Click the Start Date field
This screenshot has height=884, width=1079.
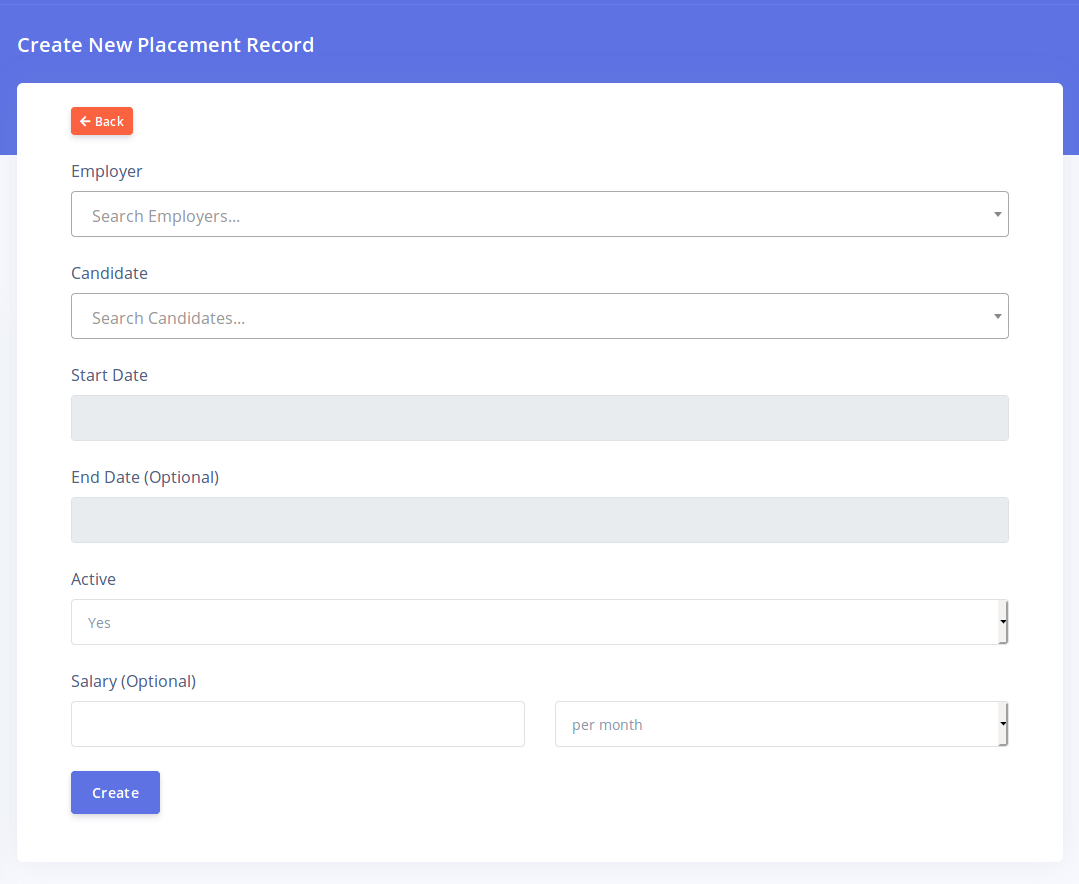pyautogui.click(x=539, y=418)
